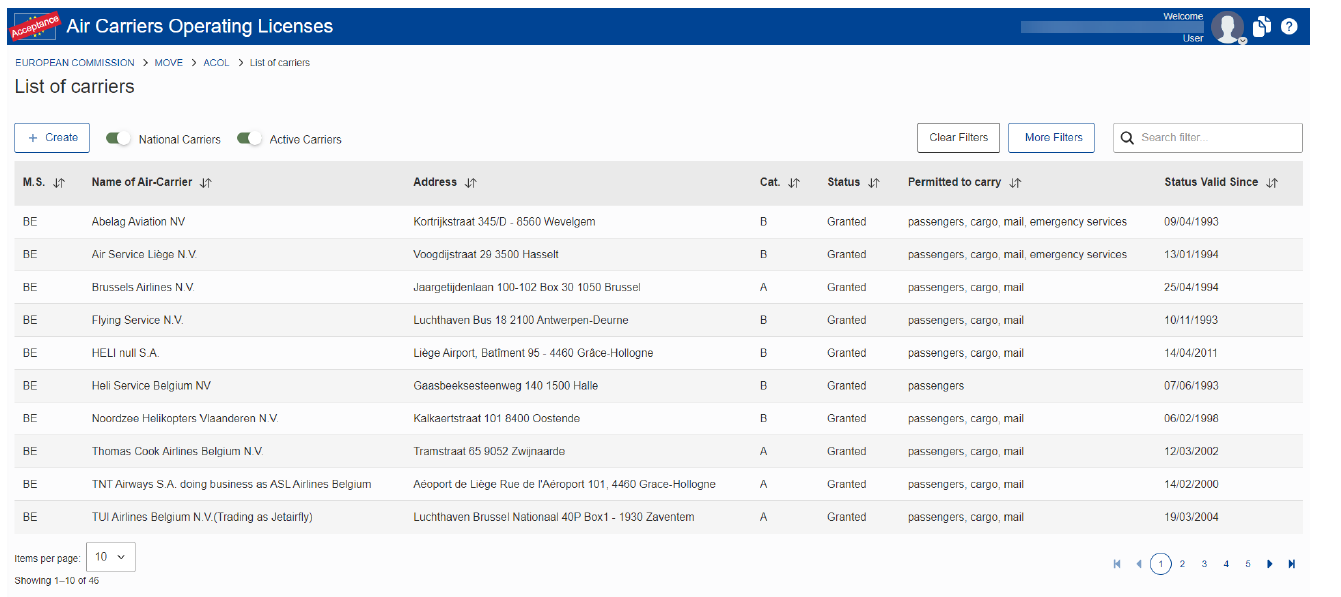Click address Kalkaertstraat 101 8400 Oostende
Viewport: 1341px width, 597px height.
[x=496, y=419]
